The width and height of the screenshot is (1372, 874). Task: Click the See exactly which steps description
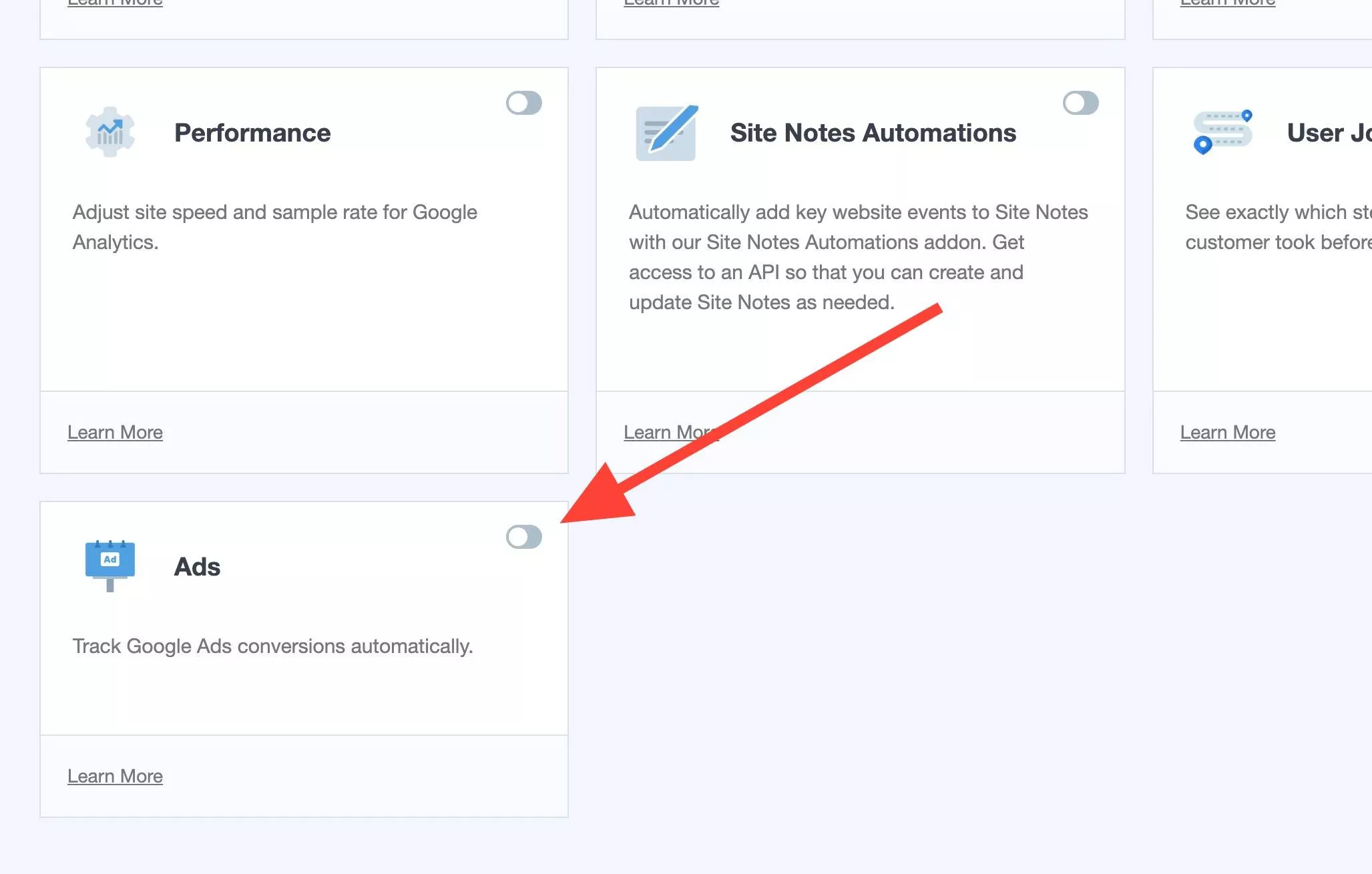click(1277, 227)
